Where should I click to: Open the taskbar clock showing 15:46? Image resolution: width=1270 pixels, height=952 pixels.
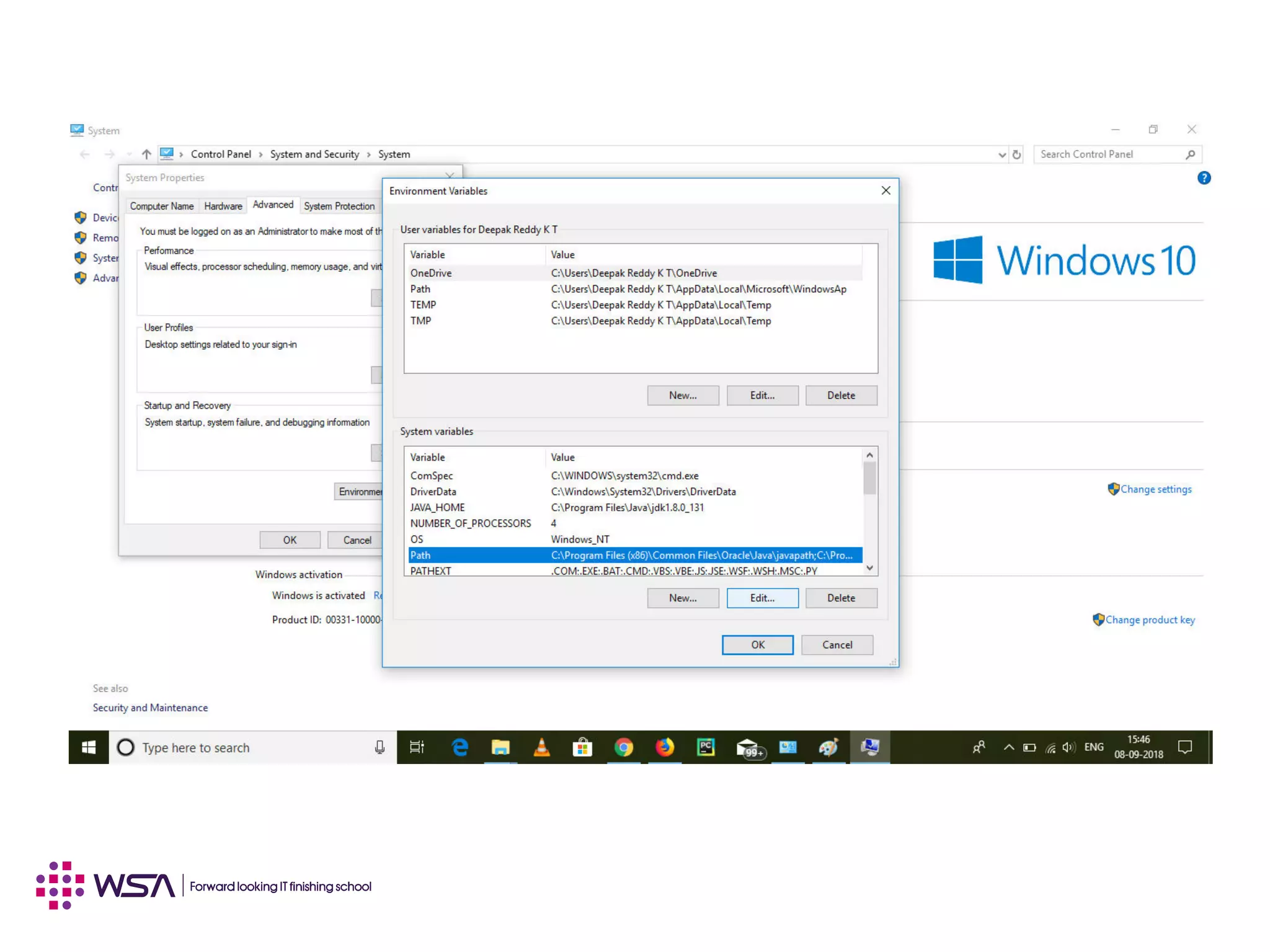point(1139,747)
